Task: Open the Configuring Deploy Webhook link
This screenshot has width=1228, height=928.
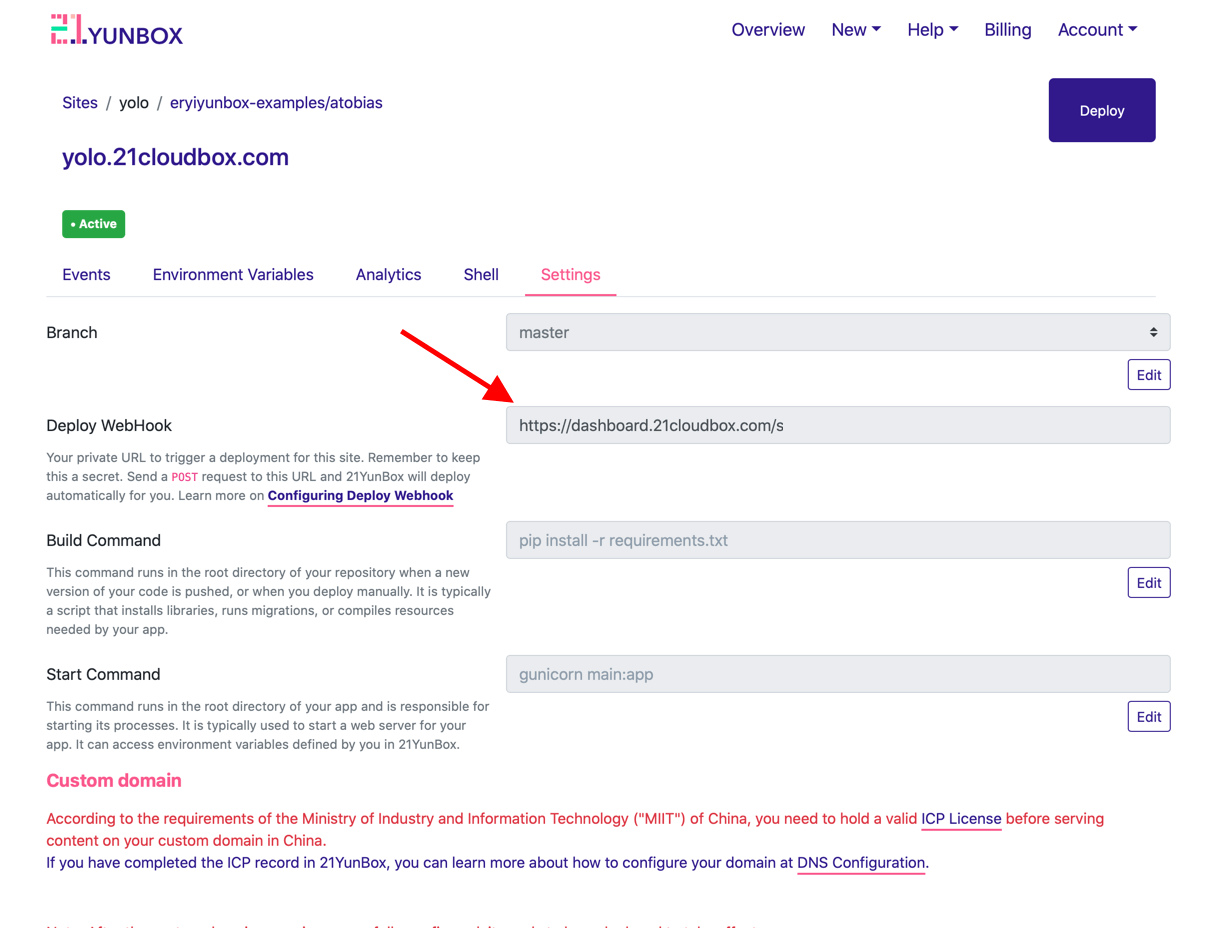Action: (360, 496)
